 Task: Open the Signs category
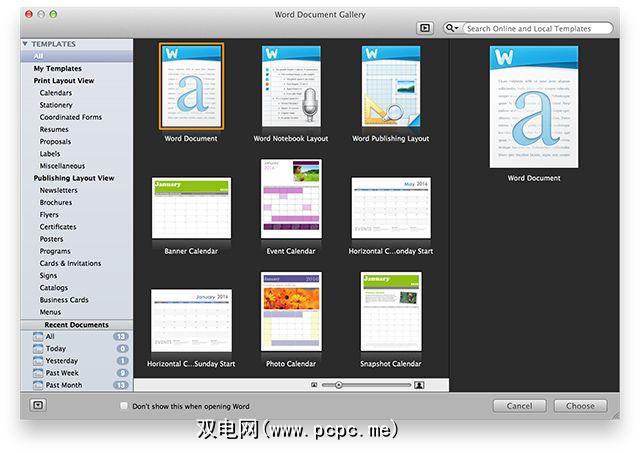48,275
